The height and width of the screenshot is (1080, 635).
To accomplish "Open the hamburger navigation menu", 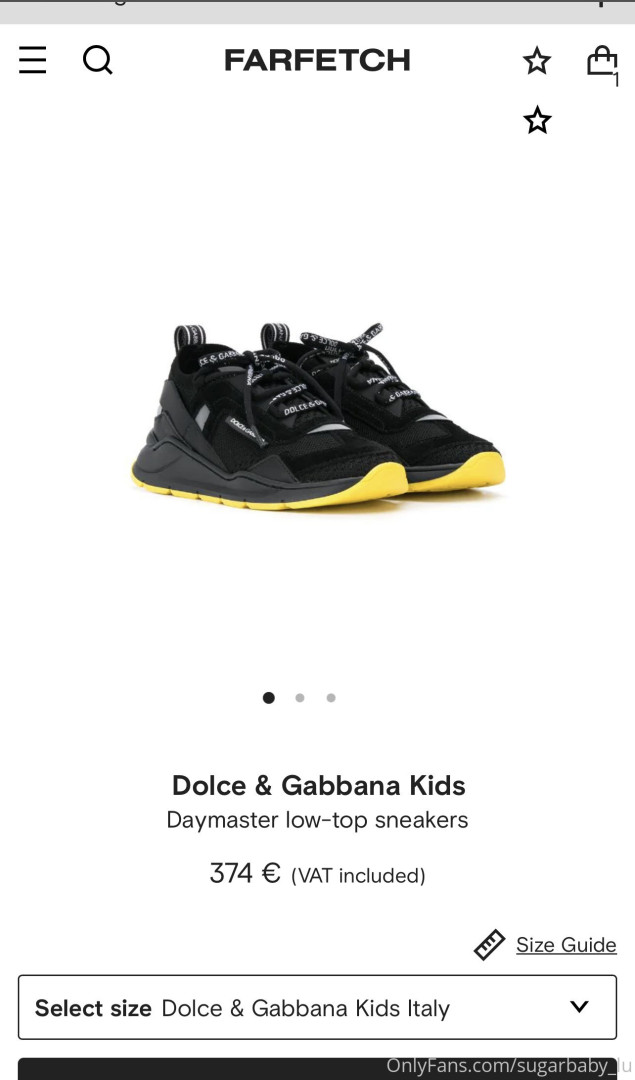I will click(x=32, y=60).
